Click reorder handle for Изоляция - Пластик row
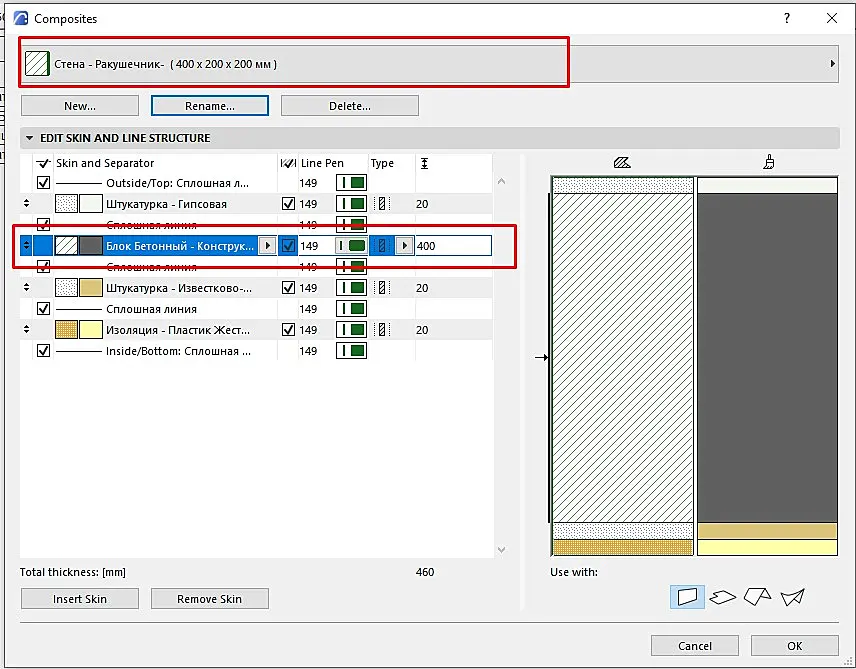This screenshot has width=856, height=669. tap(26, 330)
